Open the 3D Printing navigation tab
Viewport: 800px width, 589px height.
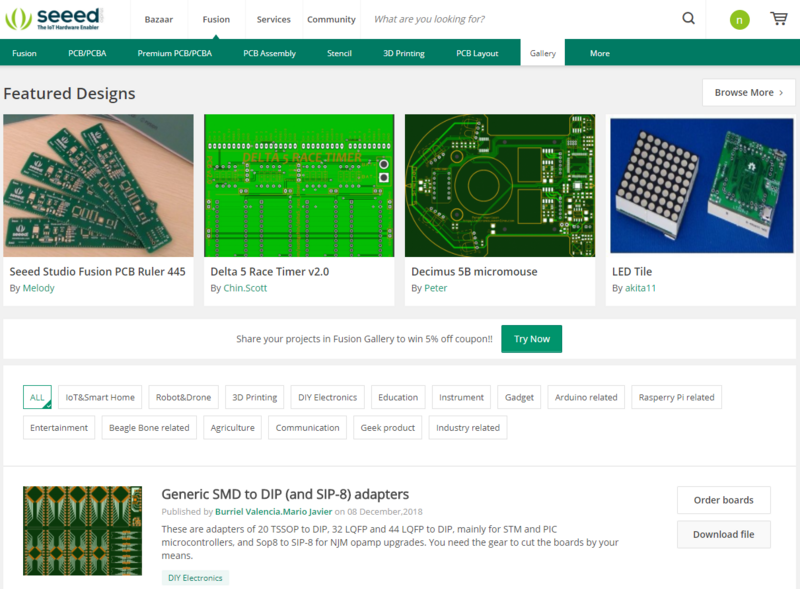tap(404, 53)
